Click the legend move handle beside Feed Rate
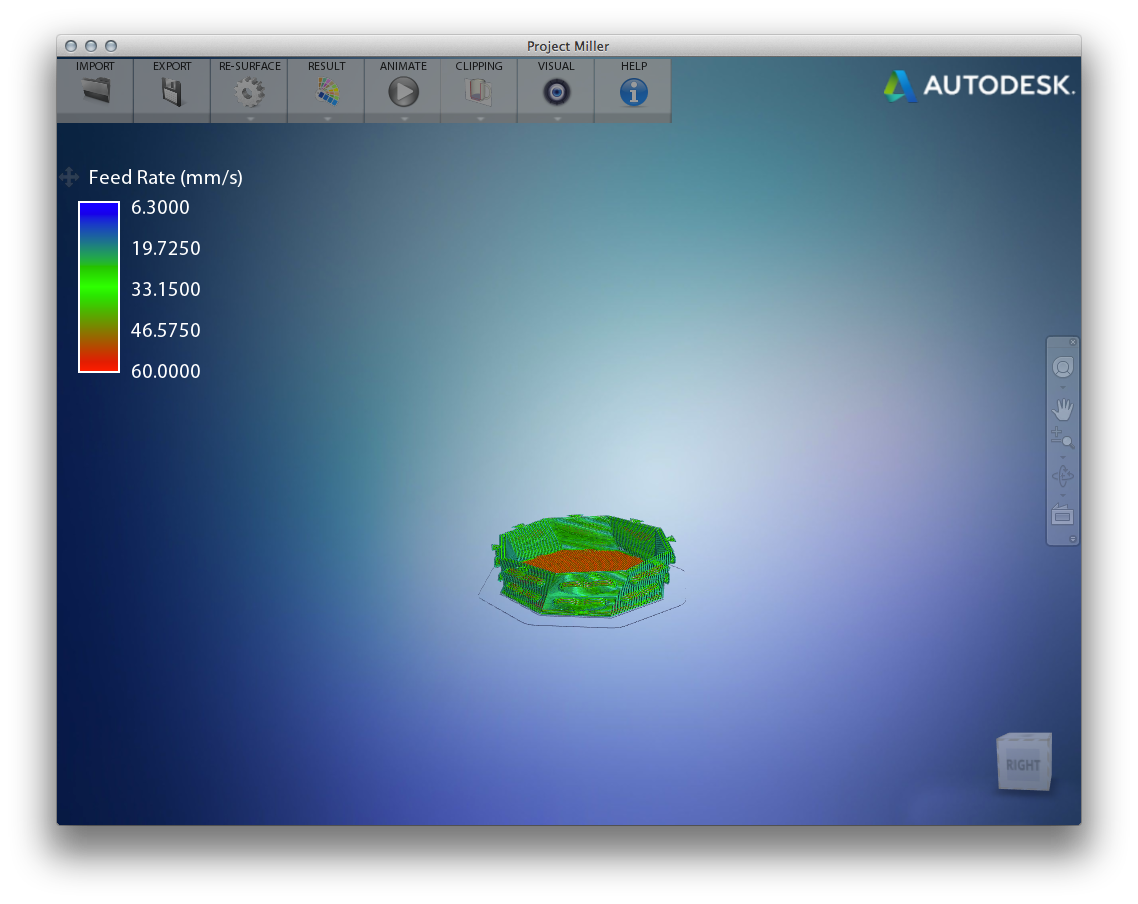 69,178
